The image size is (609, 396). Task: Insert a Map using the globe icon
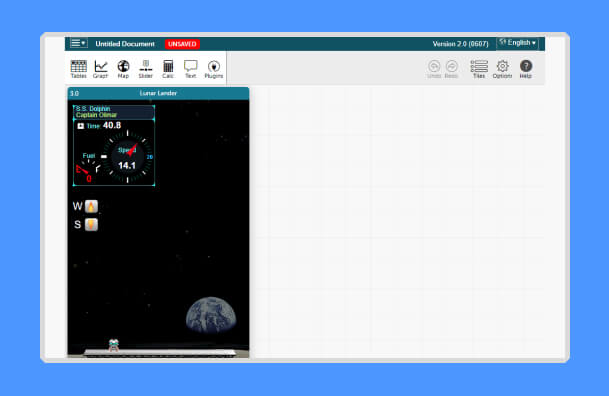(x=123, y=69)
